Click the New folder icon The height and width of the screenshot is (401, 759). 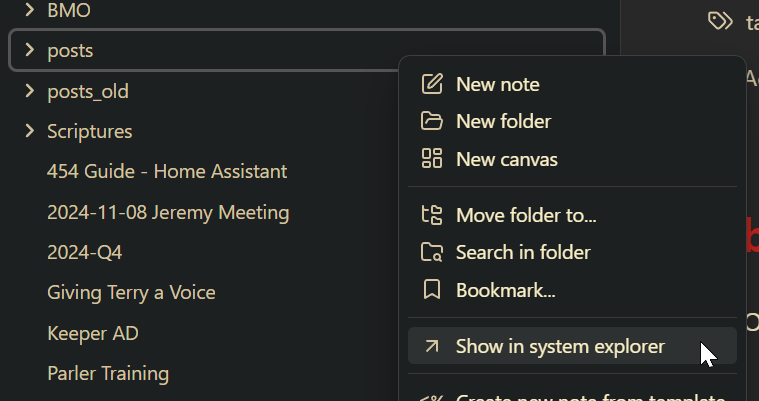coord(432,121)
